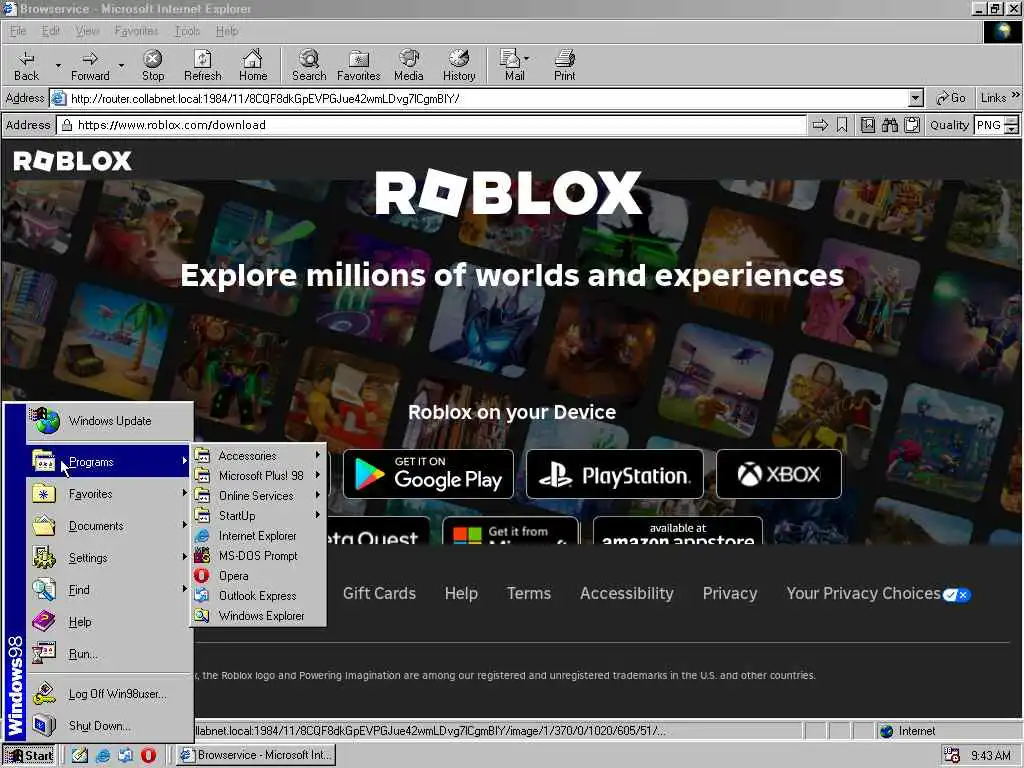Screen dimensions: 1024x768
Task: Expand the Accessories submenu
Action: pos(259,456)
